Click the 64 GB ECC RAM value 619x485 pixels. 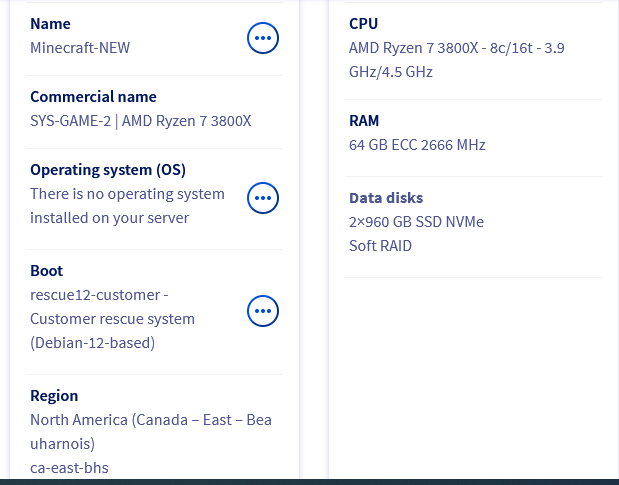coord(417,145)
